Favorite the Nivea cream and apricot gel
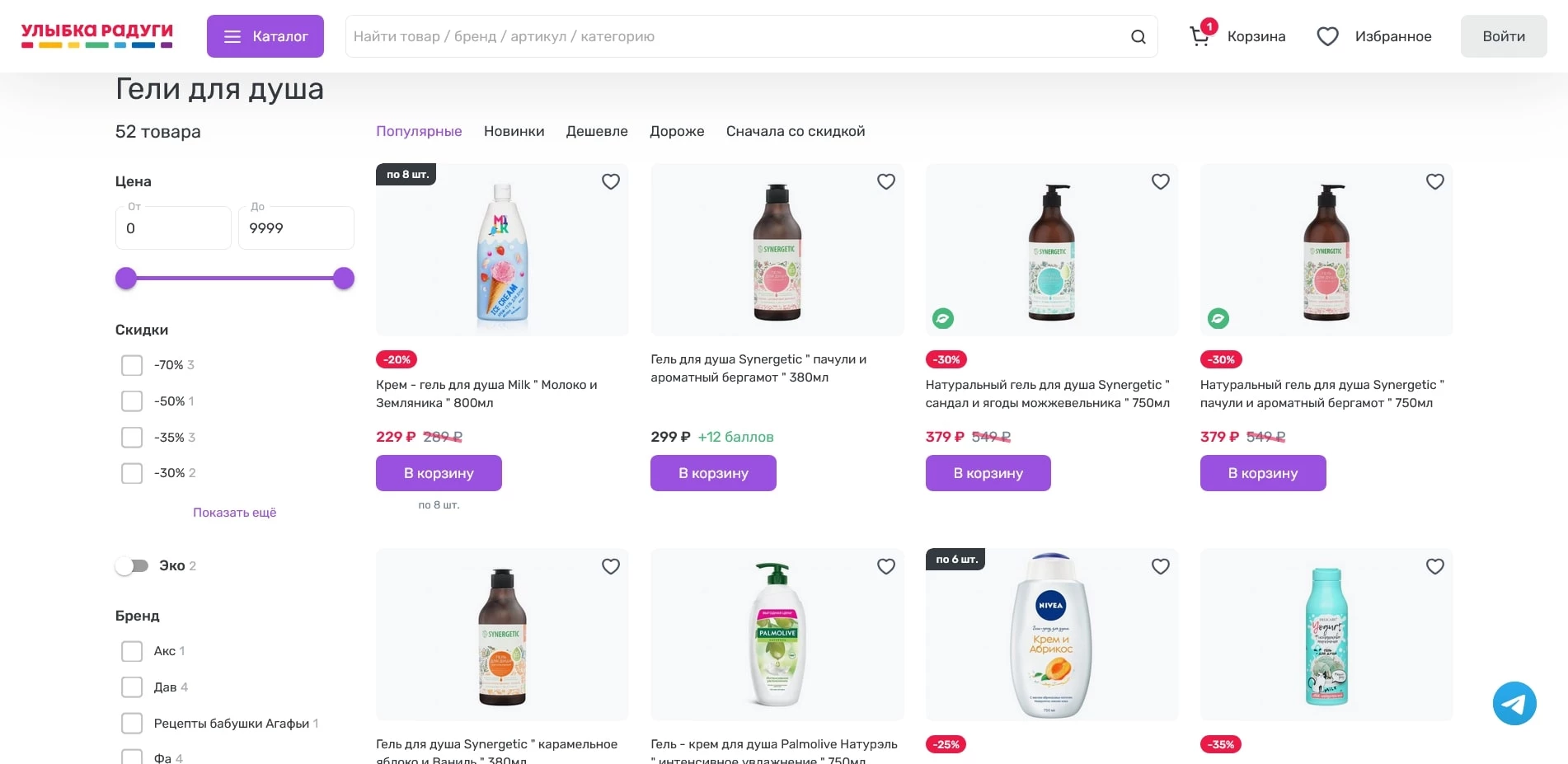This screenshot has height=764, width=1568. [1160, 566]
